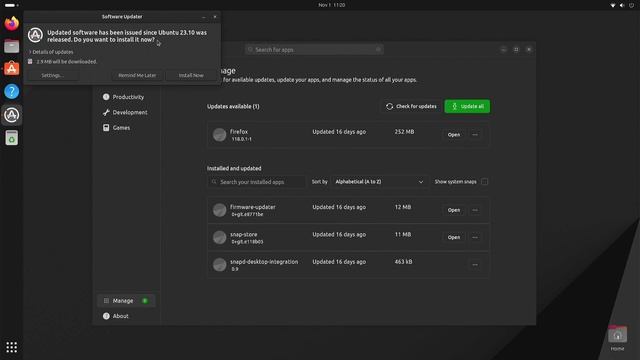Click the 252 MB size value

[x=404, y=131]
